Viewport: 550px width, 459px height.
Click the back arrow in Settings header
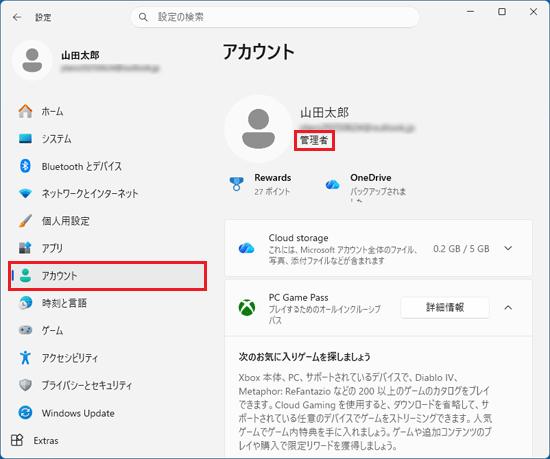[x=17, y=17]
